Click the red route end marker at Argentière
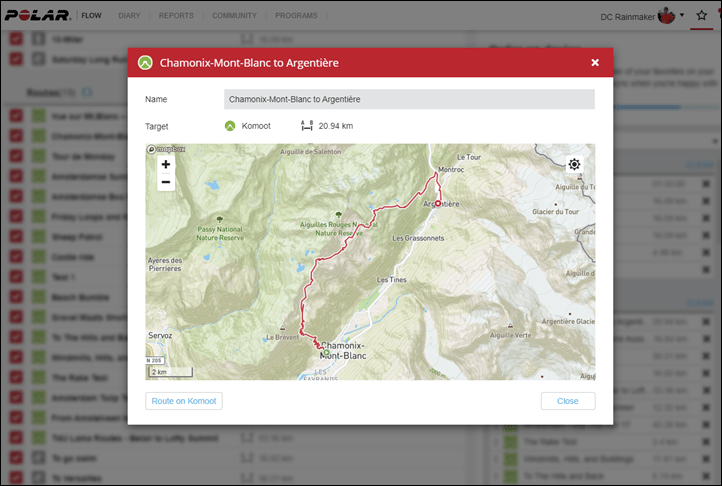The image size is (722, 486). [438, 203]
